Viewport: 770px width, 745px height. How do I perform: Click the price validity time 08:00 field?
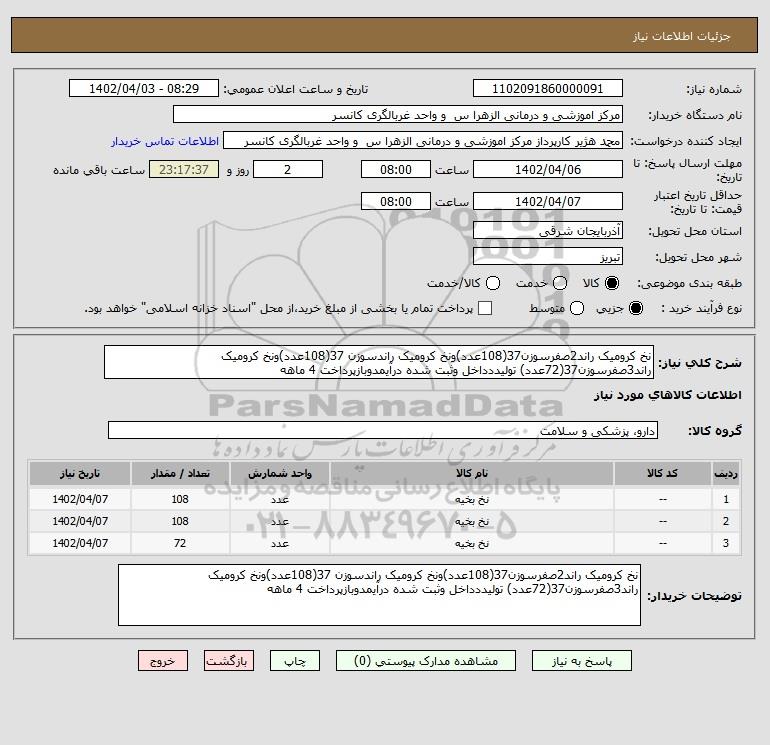396,201
